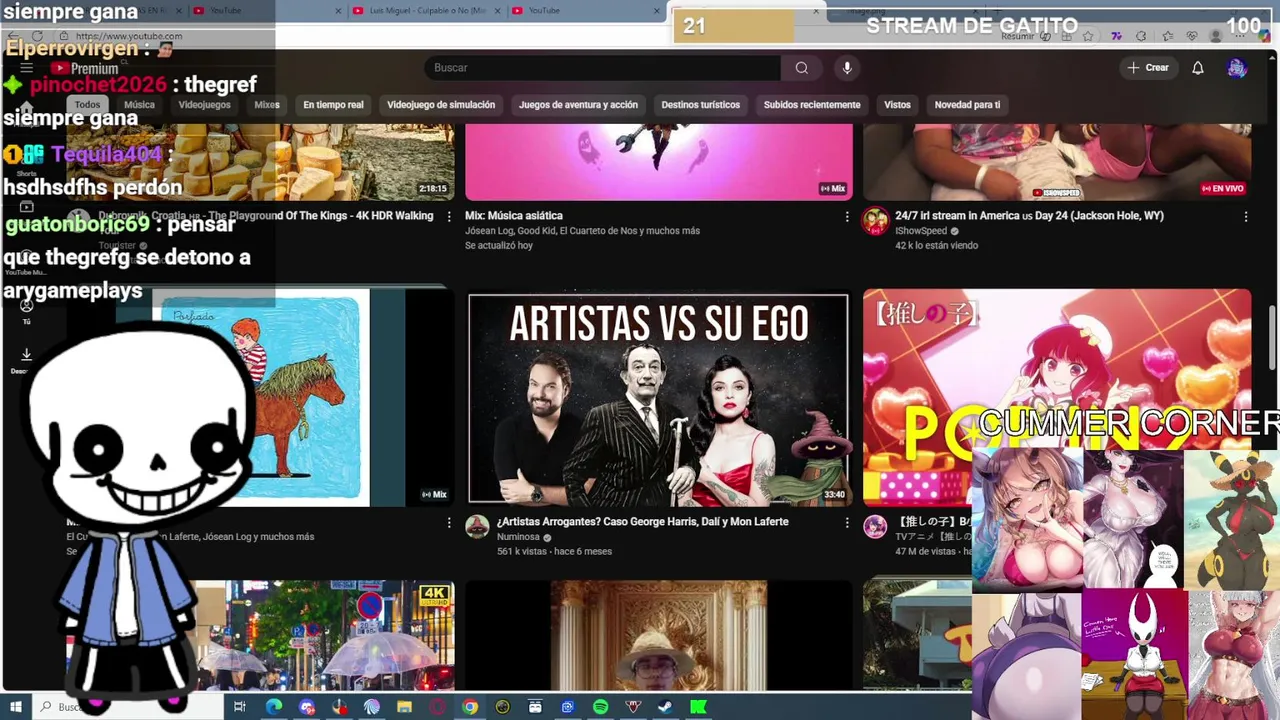Open options for horse drawing mix card
Image resolution: width=1280 pixels, height=720 pixels.
click(x=448, y=522)
